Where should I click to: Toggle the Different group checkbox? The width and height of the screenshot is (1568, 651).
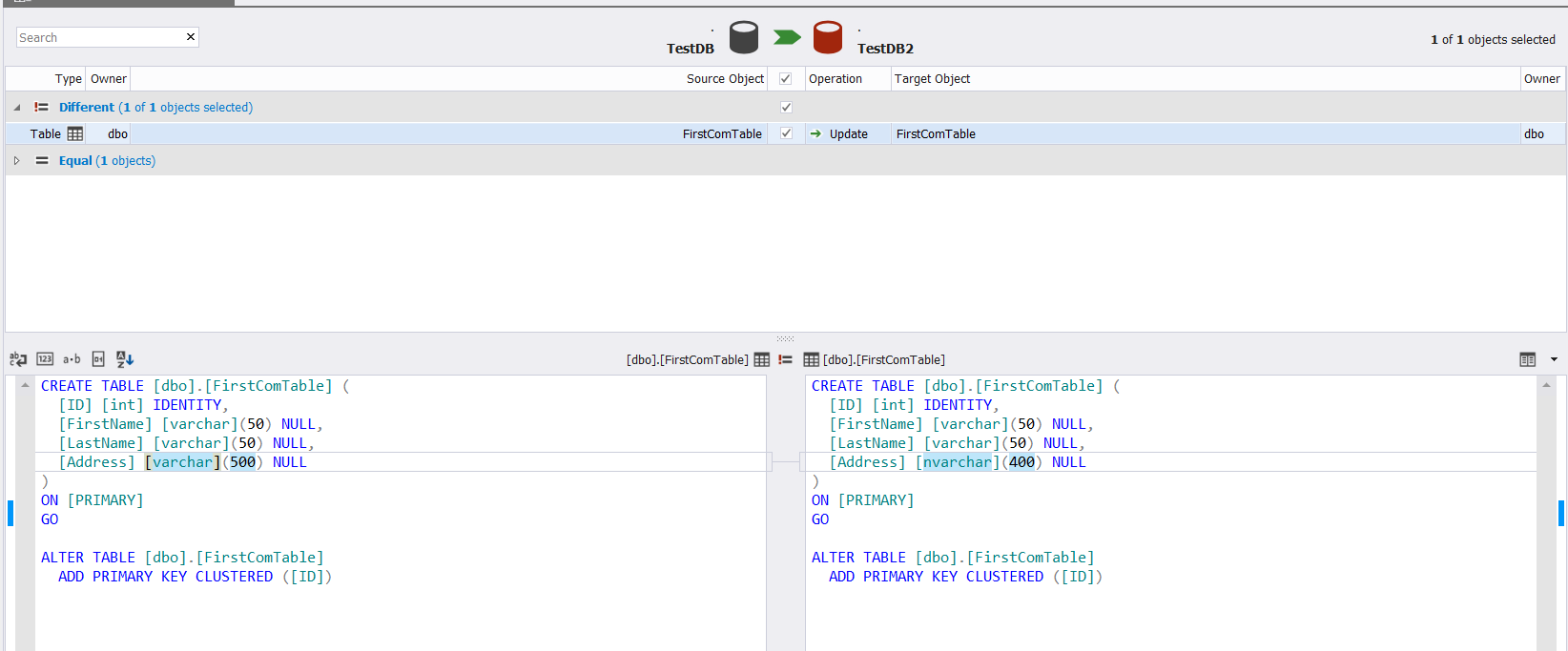tap(786, 108)
